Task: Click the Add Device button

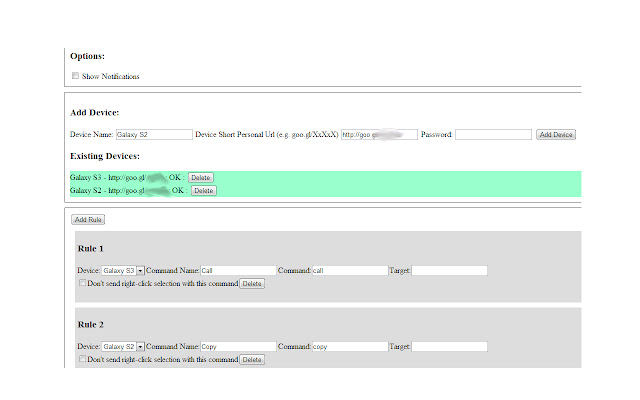Action: pyautogui.click(x=556, y=135)
